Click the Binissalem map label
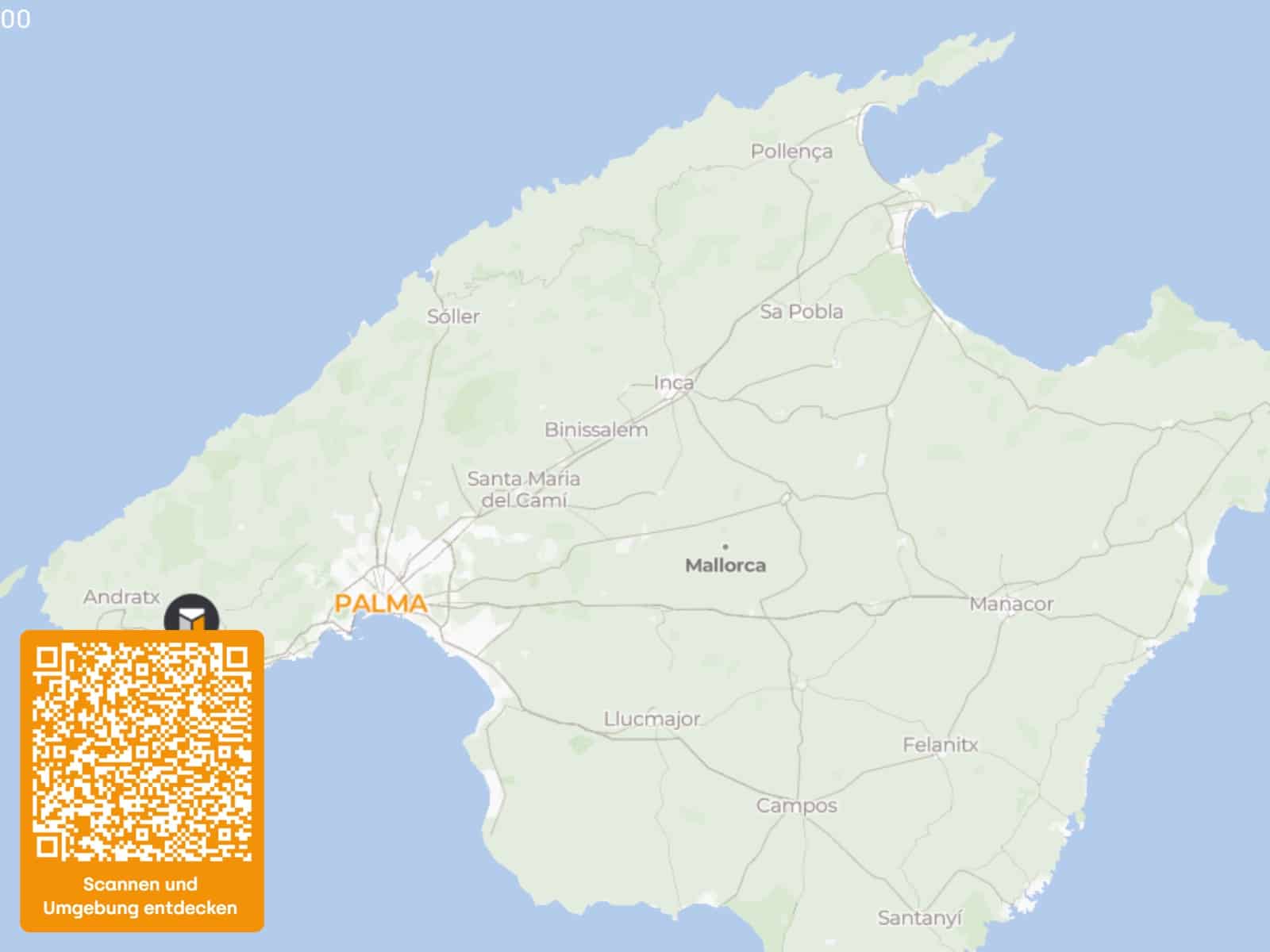1270x952 pixels. [596, 430]
